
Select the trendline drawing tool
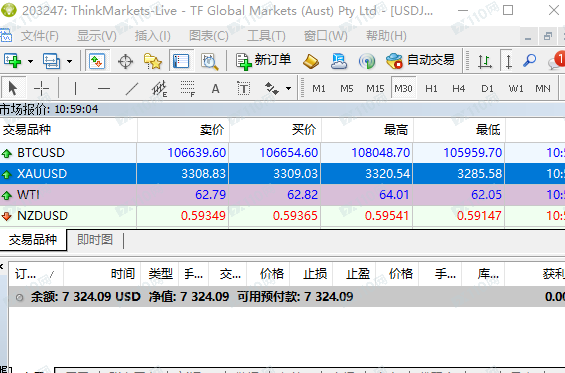(132, 88)
